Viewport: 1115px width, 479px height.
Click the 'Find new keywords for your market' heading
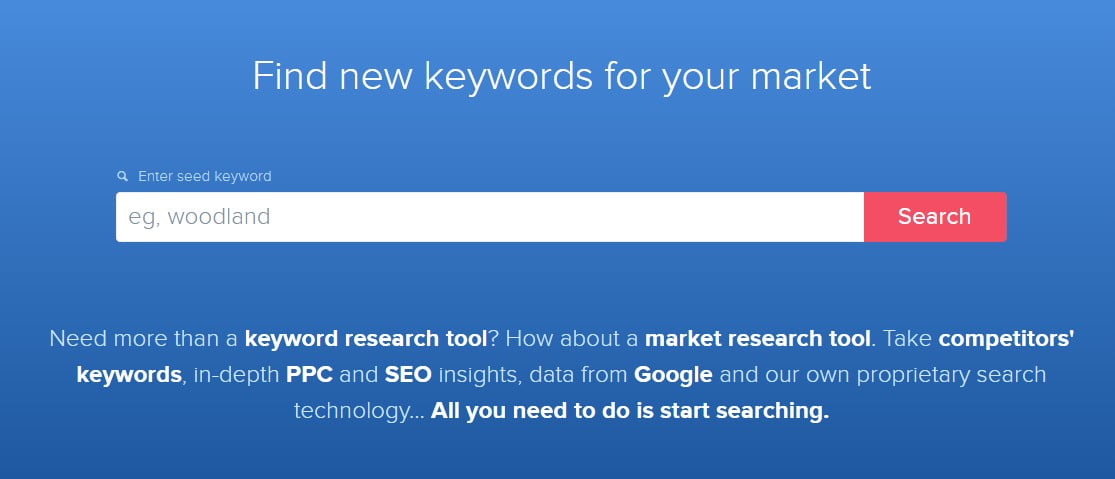561,77
